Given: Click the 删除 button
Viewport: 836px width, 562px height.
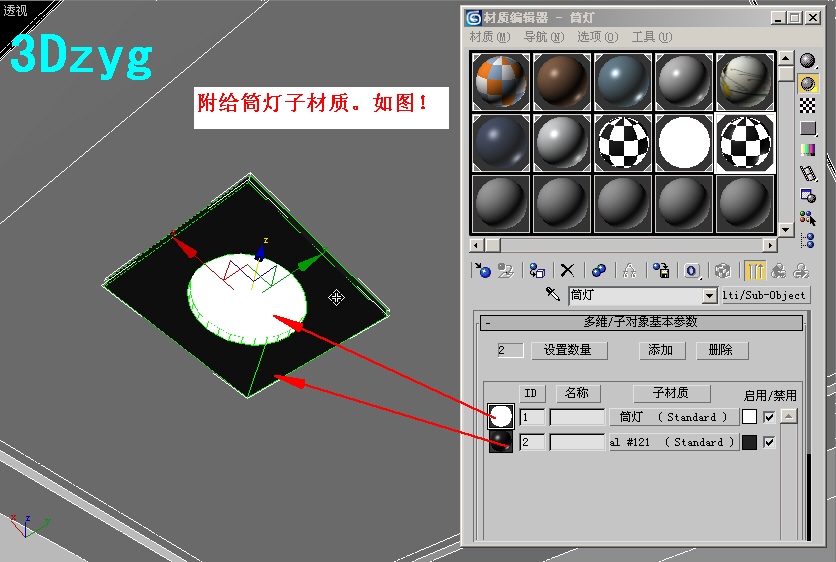Looking at the screenshot, I should (721, 350).
